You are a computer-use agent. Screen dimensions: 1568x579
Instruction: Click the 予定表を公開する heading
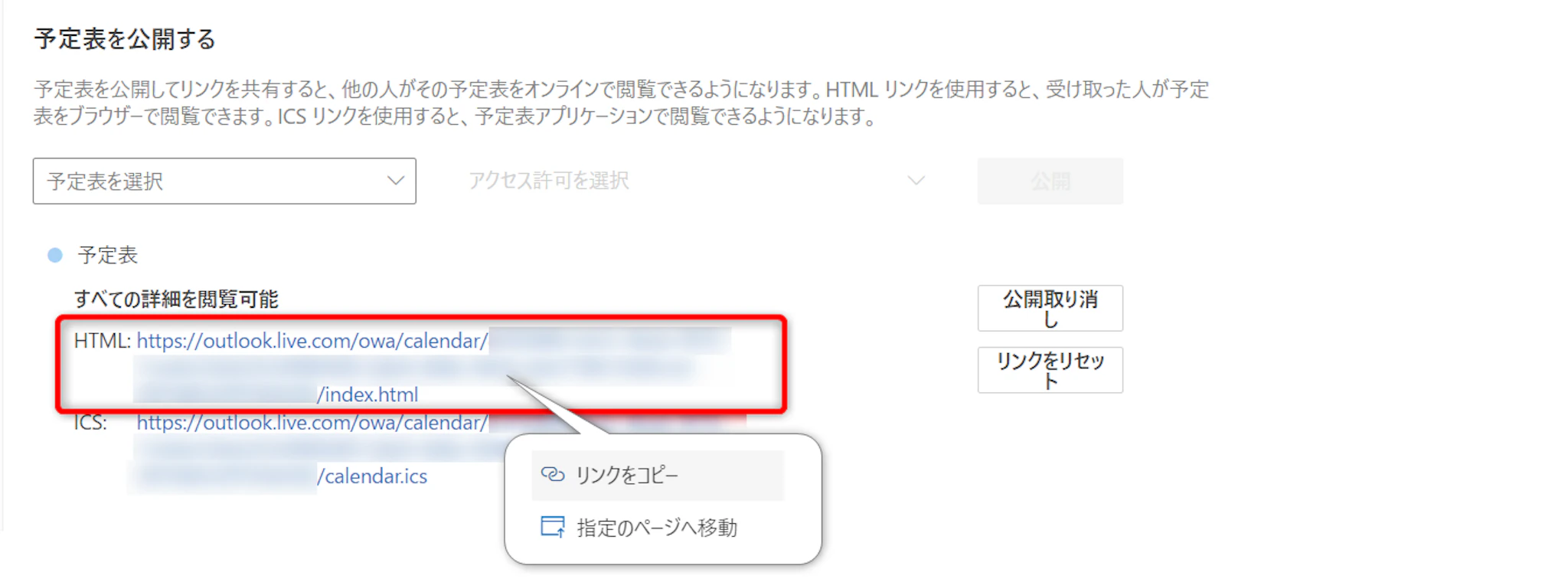coord(125,39)
